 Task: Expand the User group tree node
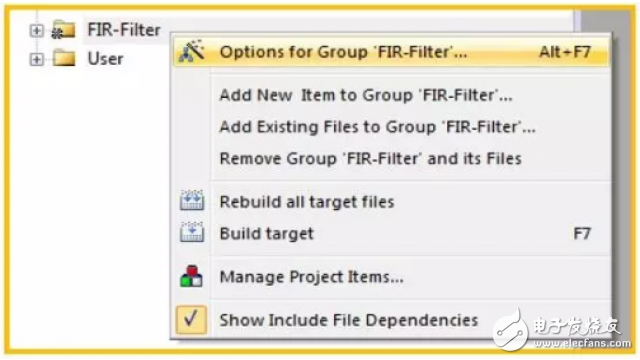pos(36,59)
